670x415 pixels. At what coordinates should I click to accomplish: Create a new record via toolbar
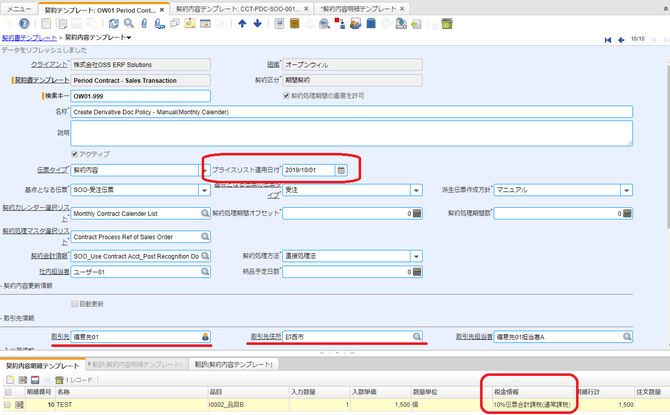[x=46, y=24]
